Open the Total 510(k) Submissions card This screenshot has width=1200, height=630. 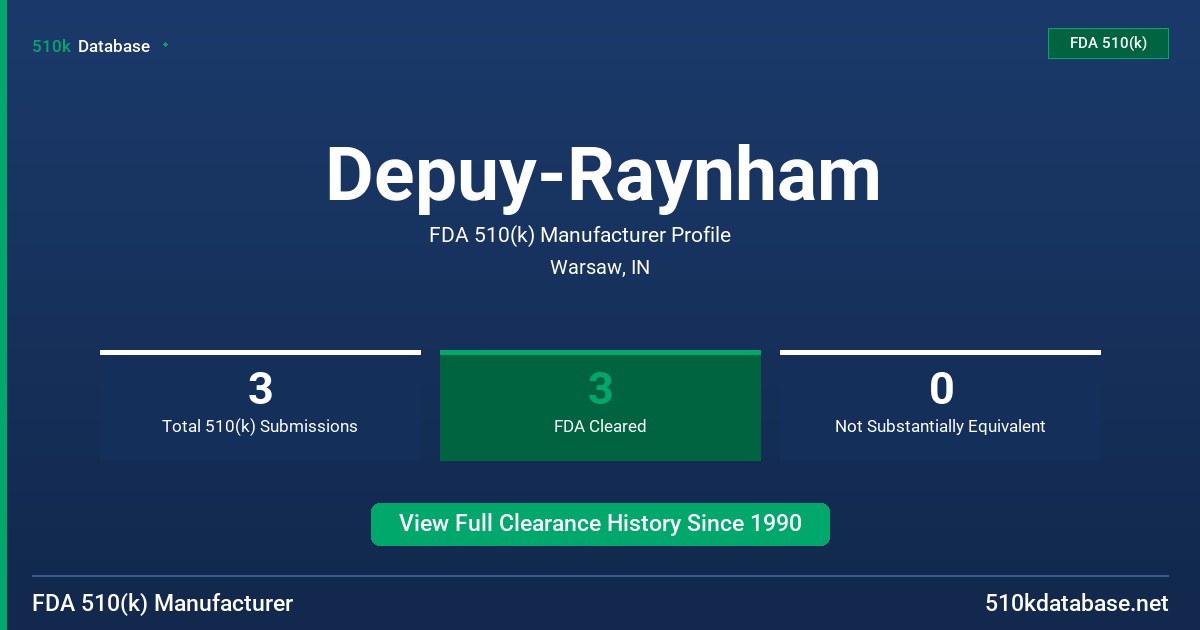[260, 405]
